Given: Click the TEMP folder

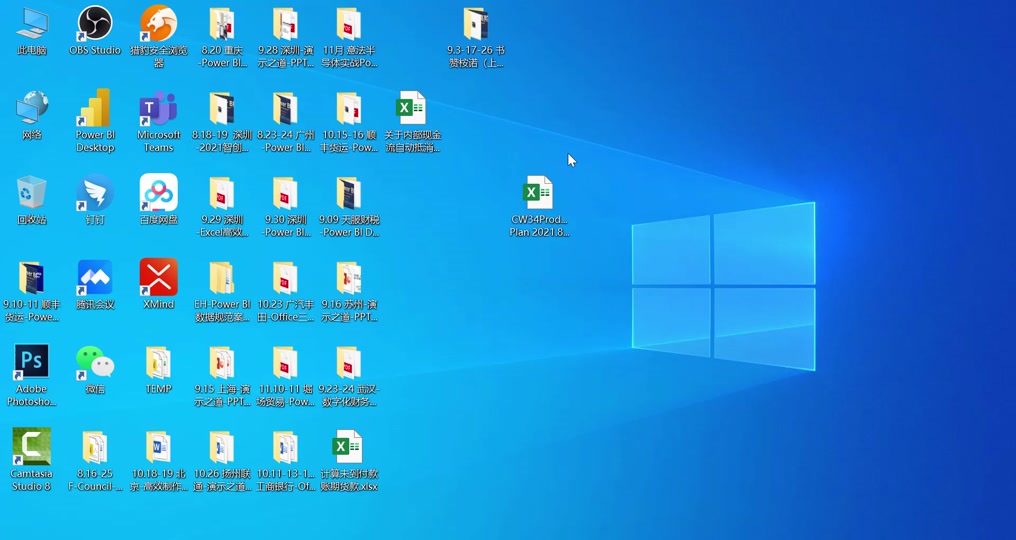Looking at the screenshot, I should [x=159, y=370].
